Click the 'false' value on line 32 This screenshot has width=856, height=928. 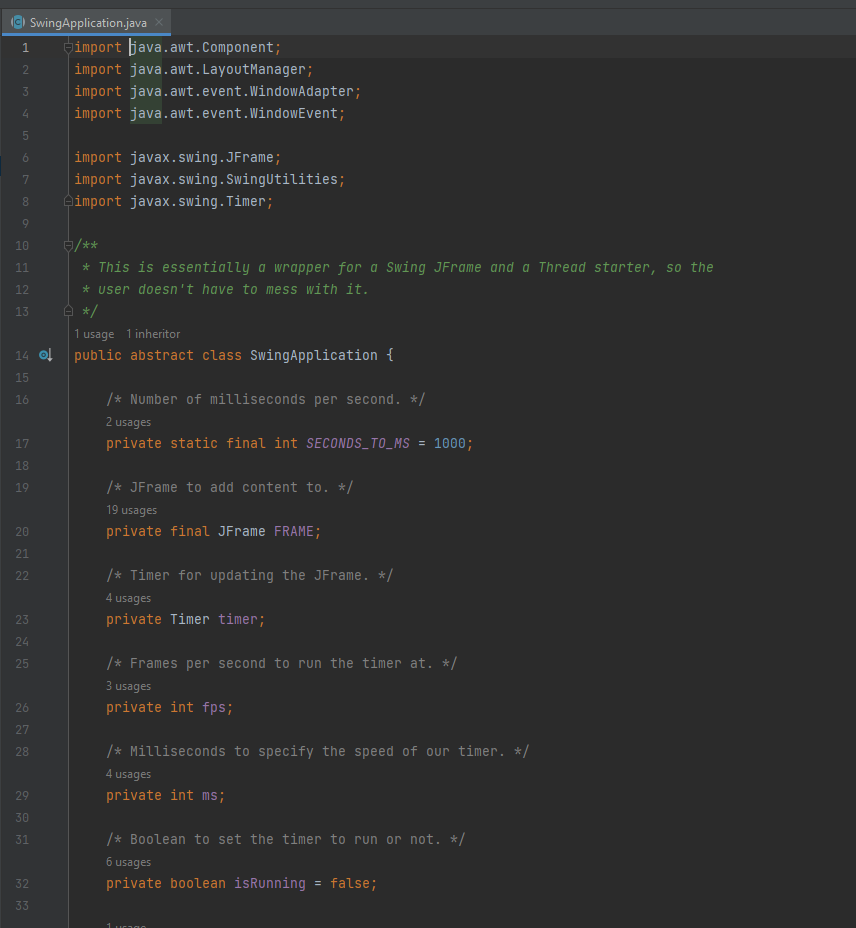[350, 884]
